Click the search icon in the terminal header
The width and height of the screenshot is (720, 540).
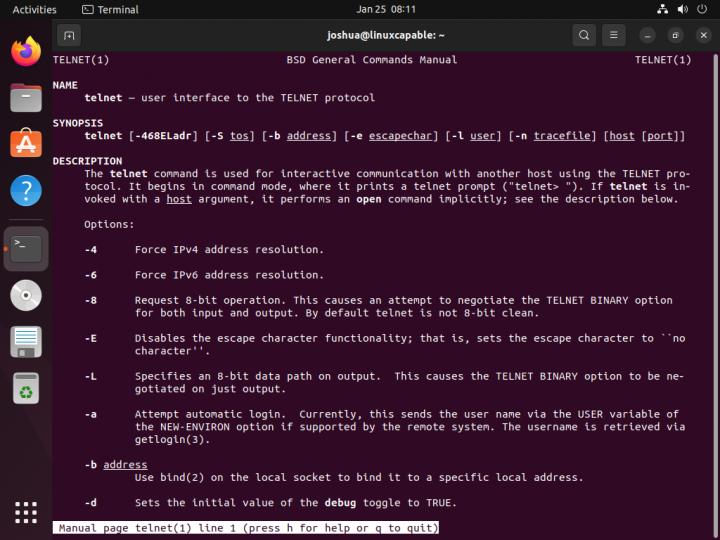[x=584, y=35]
